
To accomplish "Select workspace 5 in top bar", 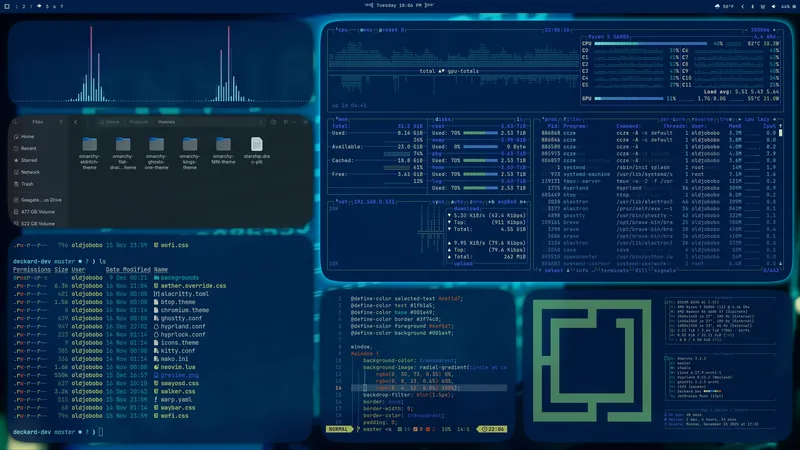I will click(x=47, y=7).
